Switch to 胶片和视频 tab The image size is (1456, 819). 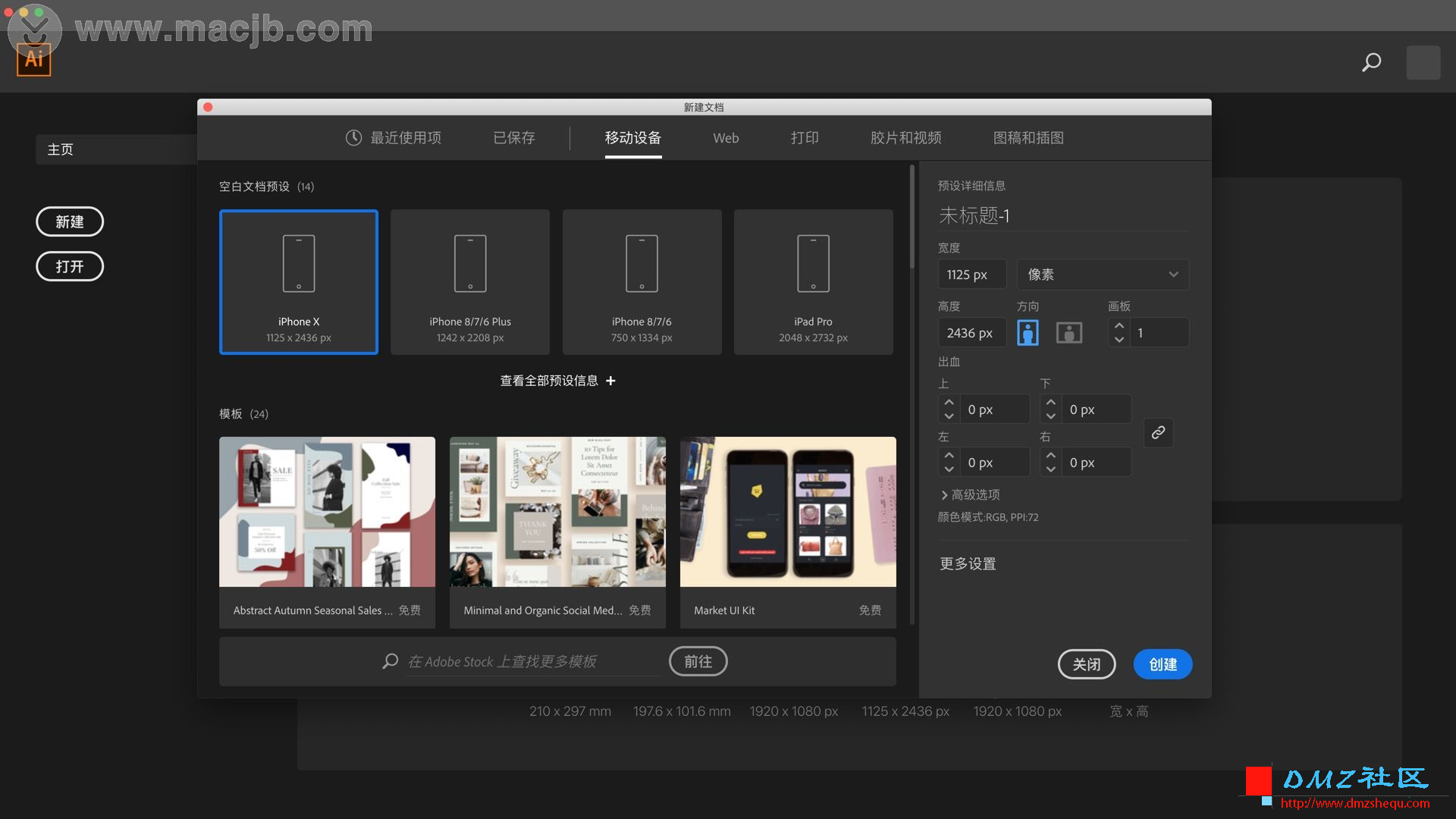pyautogui.click(x=906, y=138)
